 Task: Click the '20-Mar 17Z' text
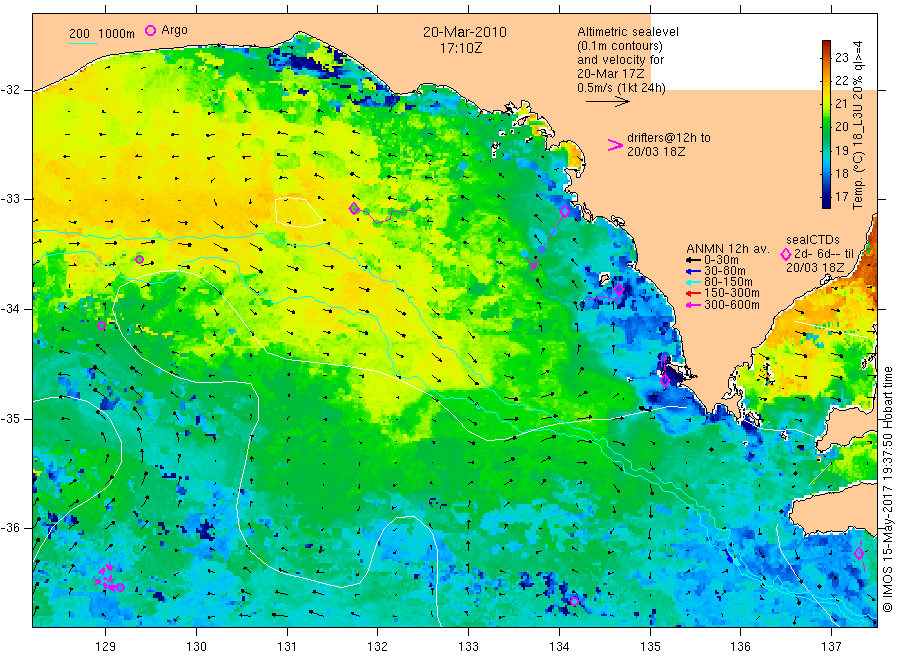(611, 73)
